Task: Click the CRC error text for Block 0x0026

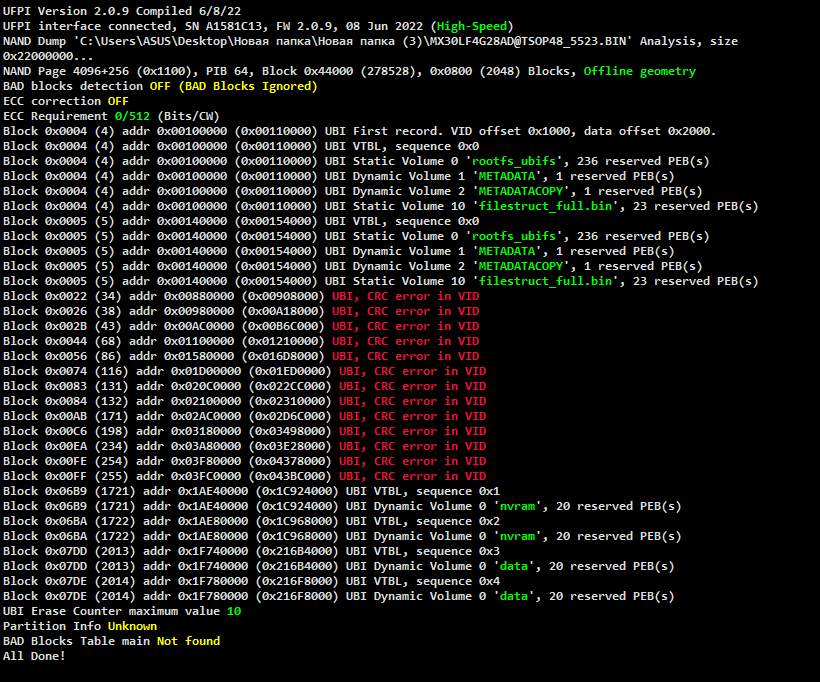Action: (x=405, y=311)
